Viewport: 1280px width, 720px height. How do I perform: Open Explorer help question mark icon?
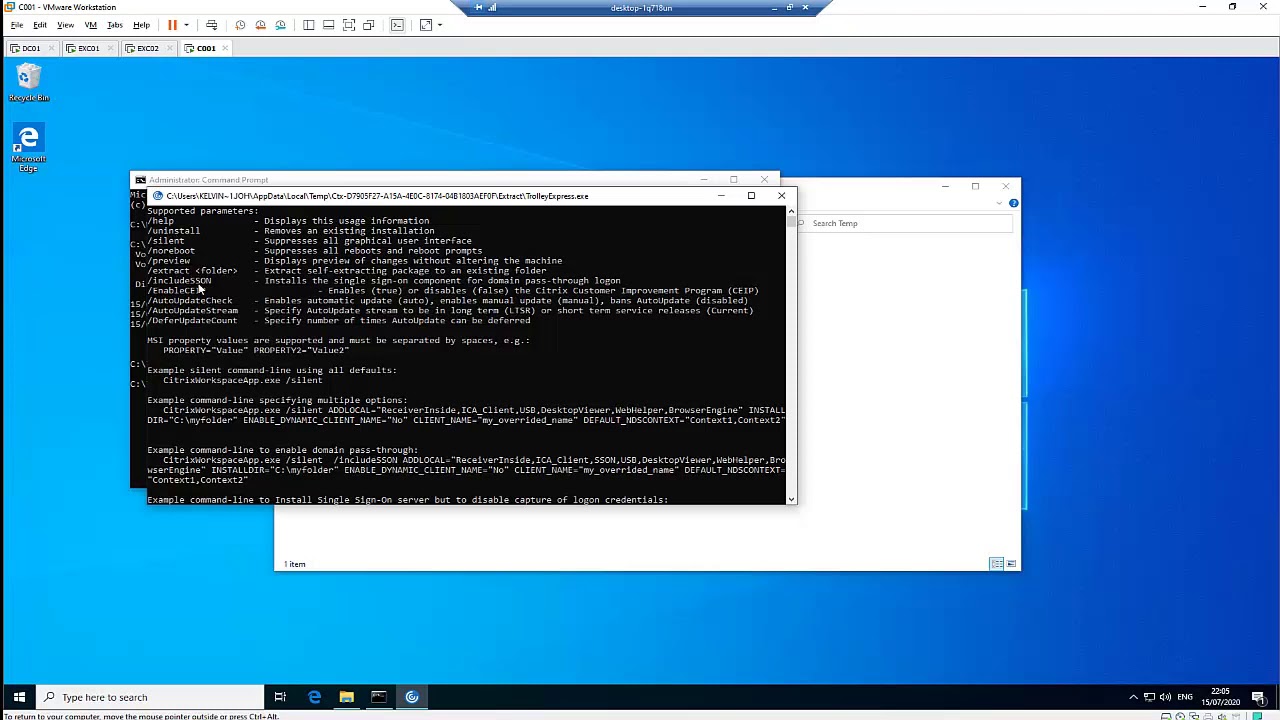coord(1013,203)
